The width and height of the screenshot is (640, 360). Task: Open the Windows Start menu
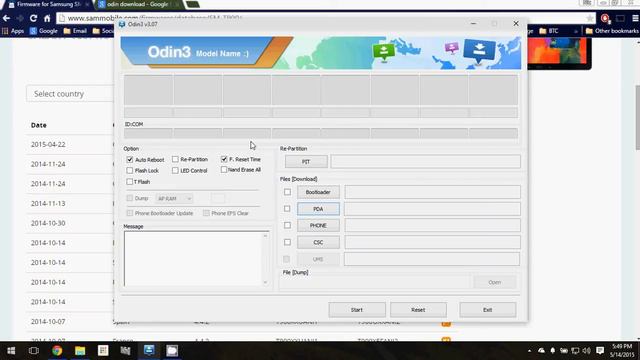tap(11, 351)
